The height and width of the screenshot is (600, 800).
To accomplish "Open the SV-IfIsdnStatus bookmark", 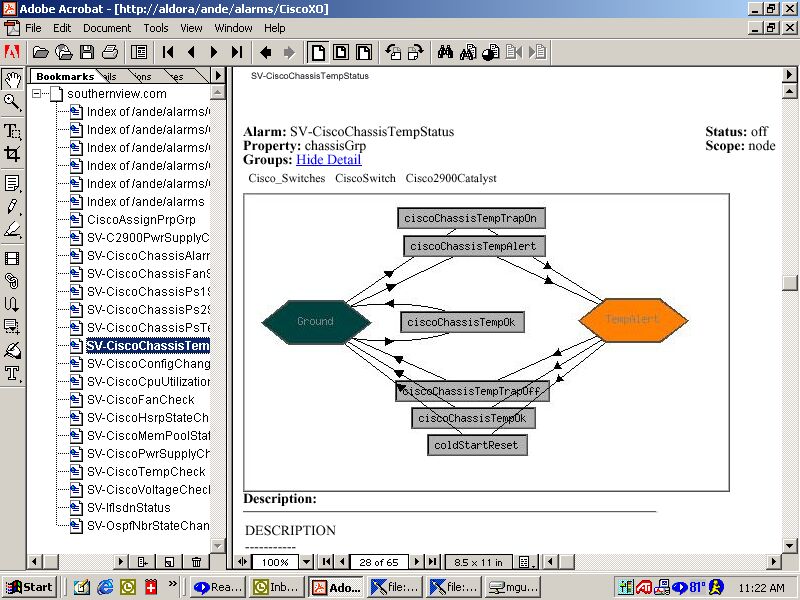I will point(129,508).
